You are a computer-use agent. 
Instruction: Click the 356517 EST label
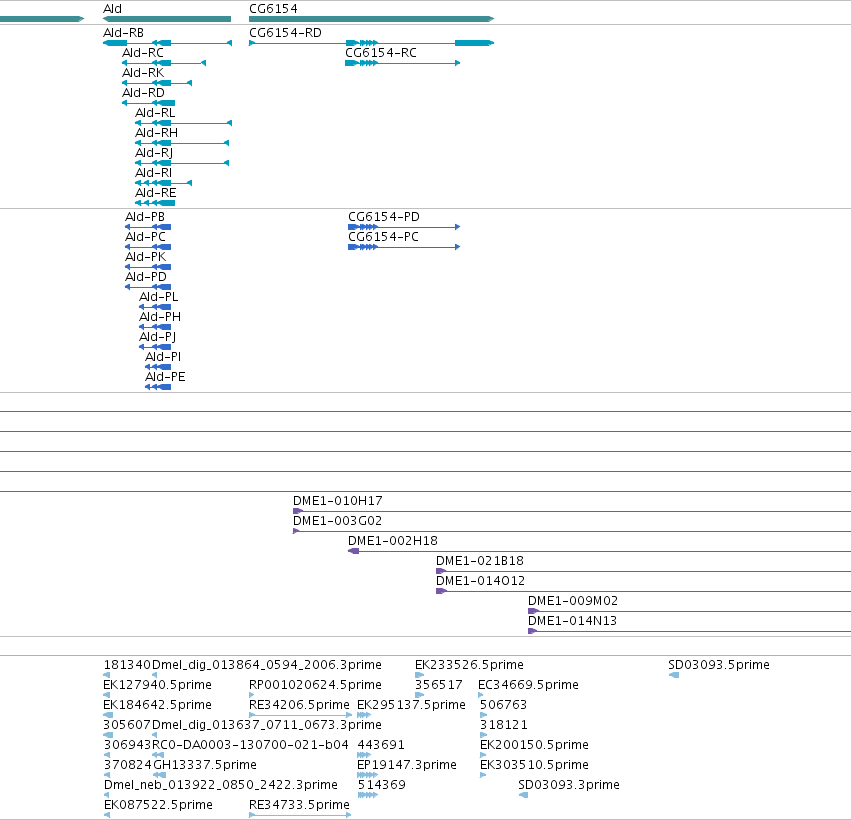(x=439, y=685)
